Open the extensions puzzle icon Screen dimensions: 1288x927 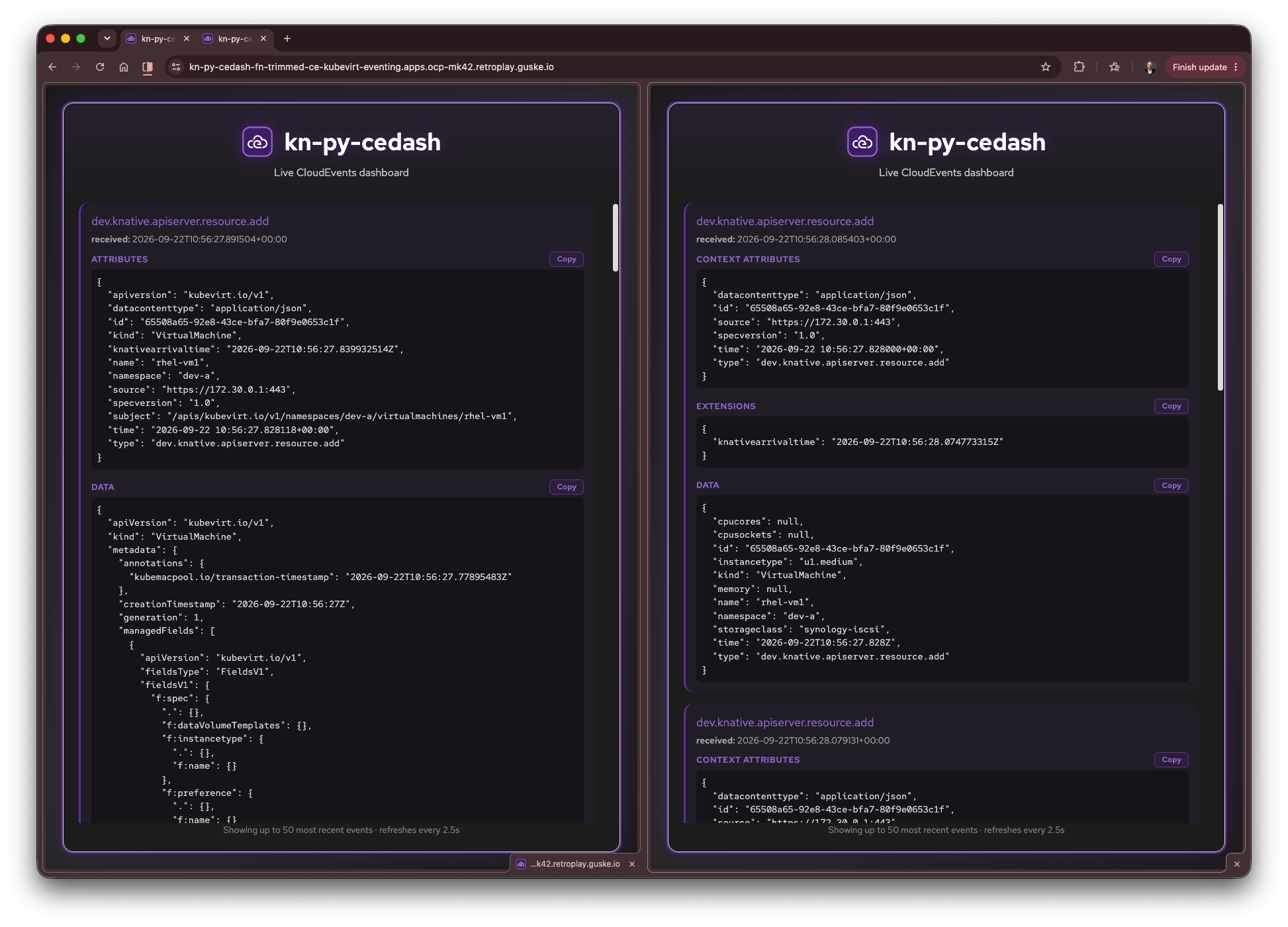(1080, 67)
